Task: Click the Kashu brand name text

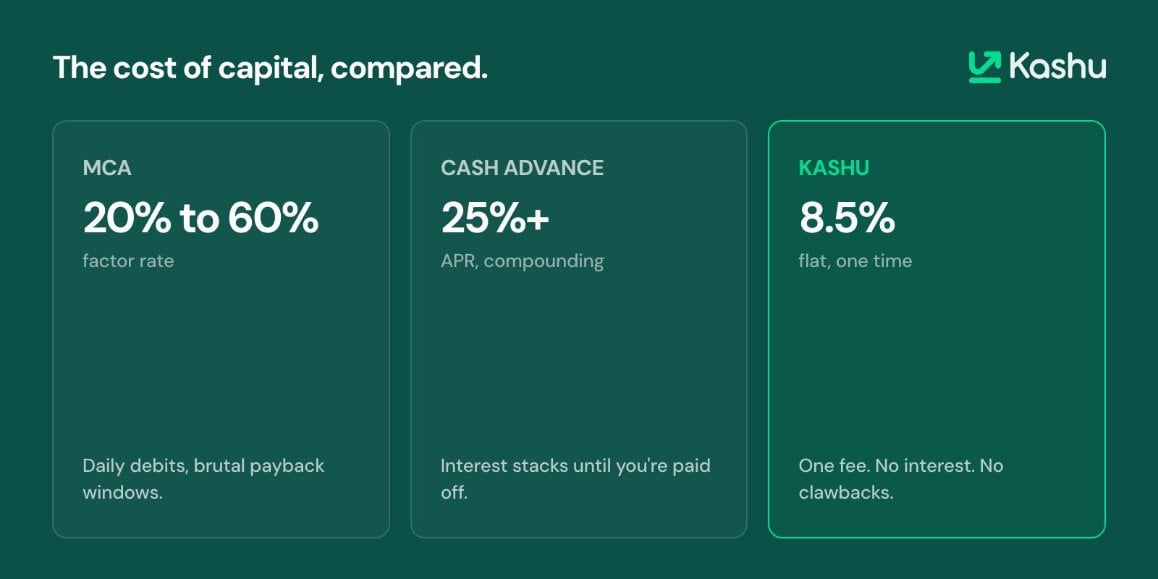Action: point(1057,66)
